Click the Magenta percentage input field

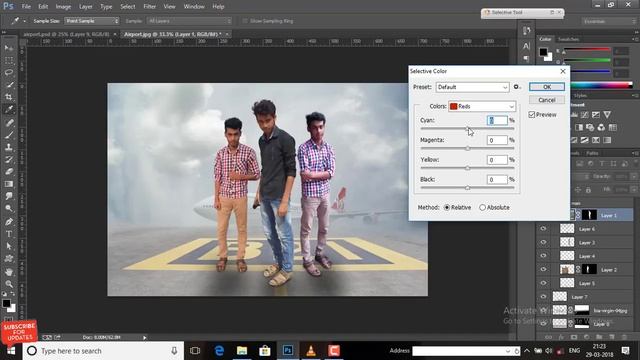(x=497, y=140)
